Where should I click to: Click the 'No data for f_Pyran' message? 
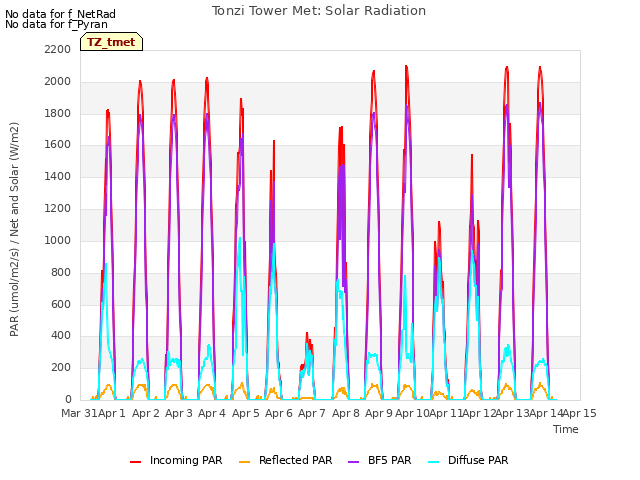click(x=56, y=24)
